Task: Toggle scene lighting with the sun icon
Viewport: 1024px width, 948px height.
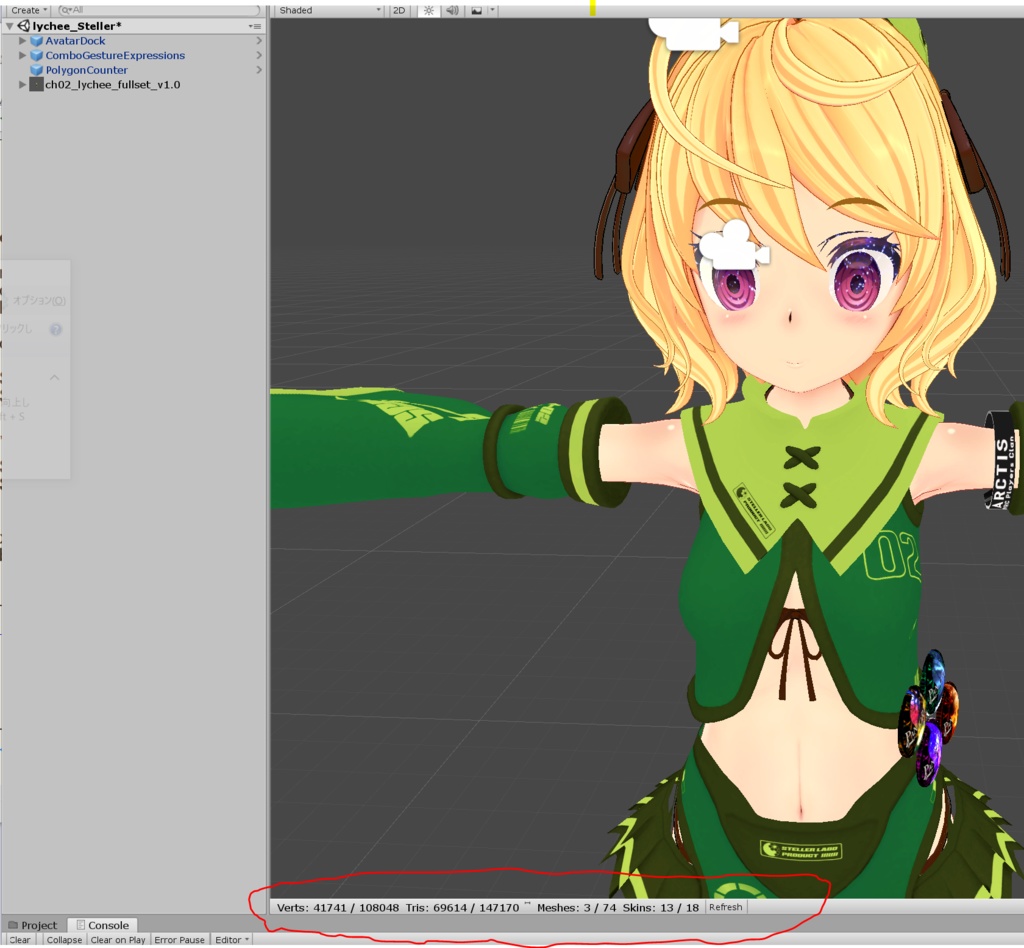Action: (x=428, y=10)
